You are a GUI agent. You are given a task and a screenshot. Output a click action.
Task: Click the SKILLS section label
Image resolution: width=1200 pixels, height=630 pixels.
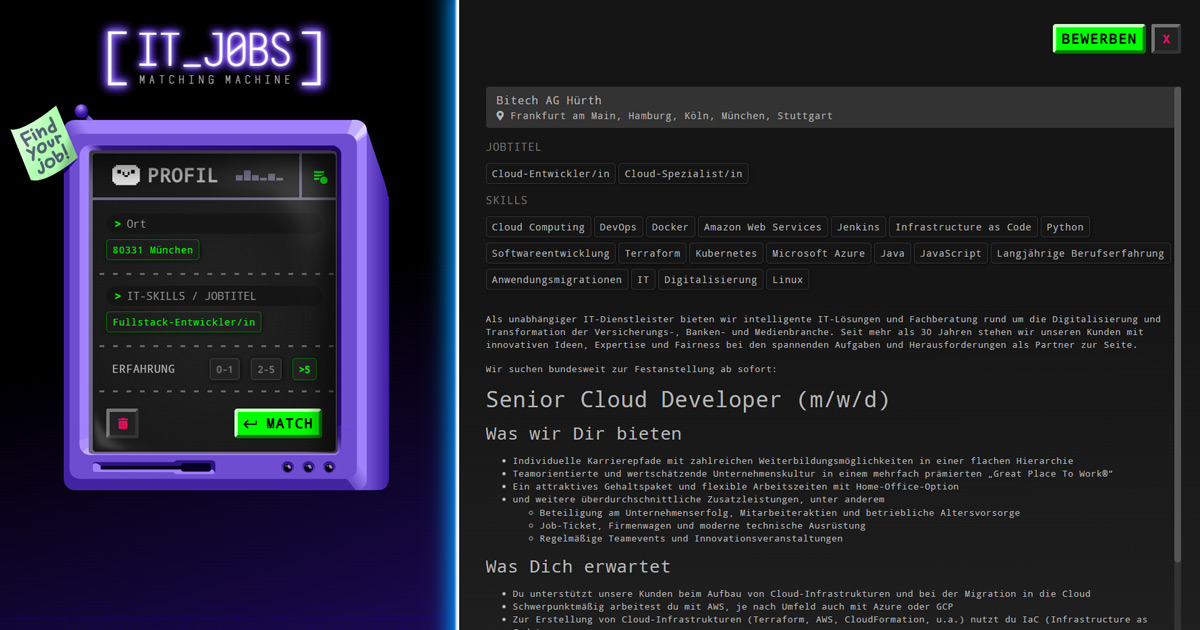tap(507, 200)
